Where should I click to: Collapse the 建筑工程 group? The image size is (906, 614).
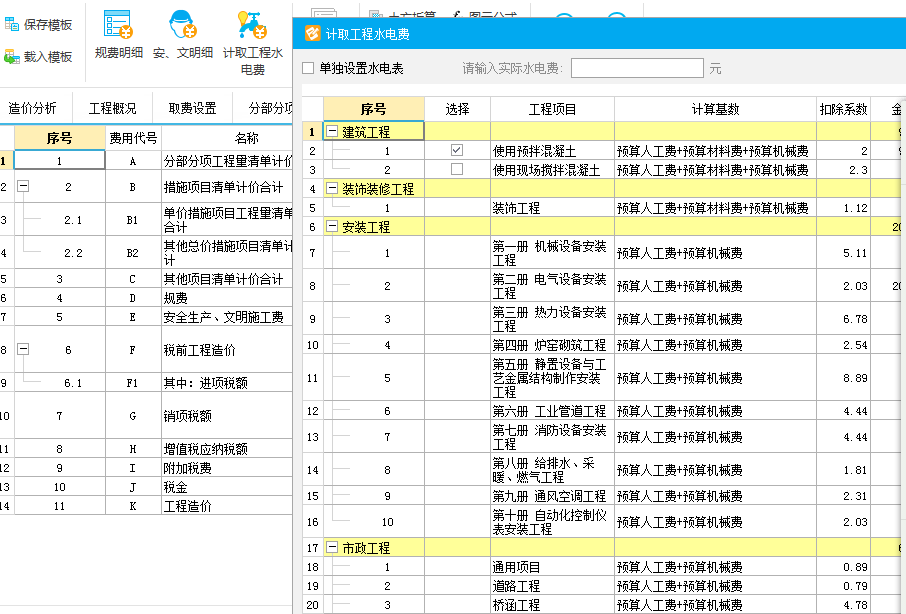click(332, 131)
